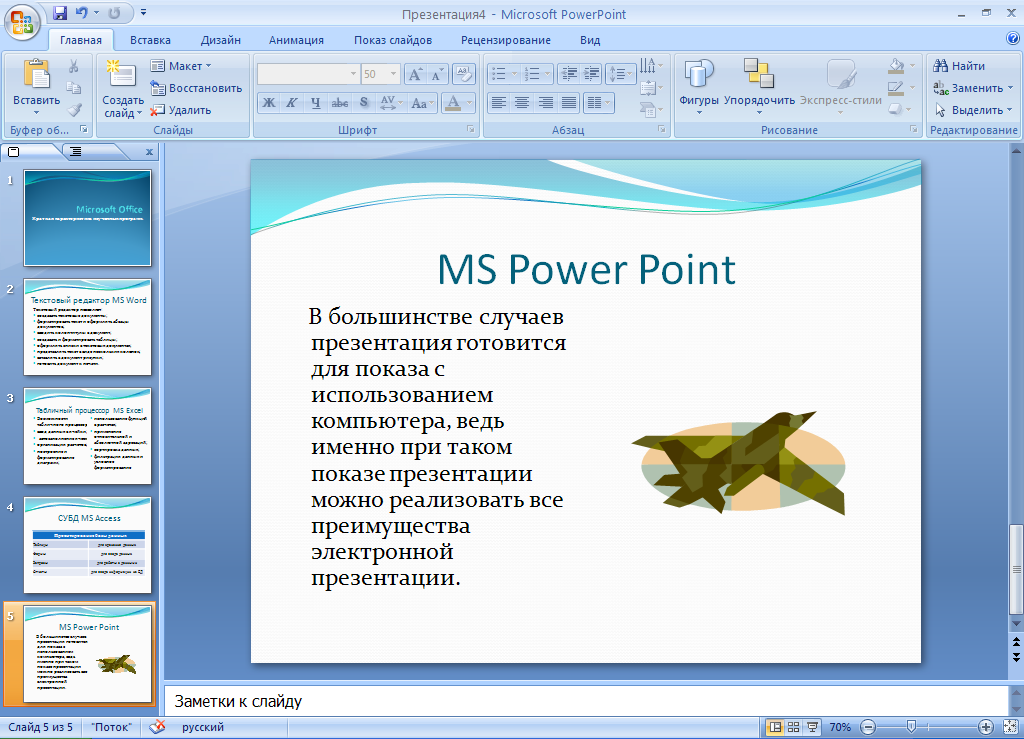
Task: Apply a bulleted list
Action: [x=498, y=74]
